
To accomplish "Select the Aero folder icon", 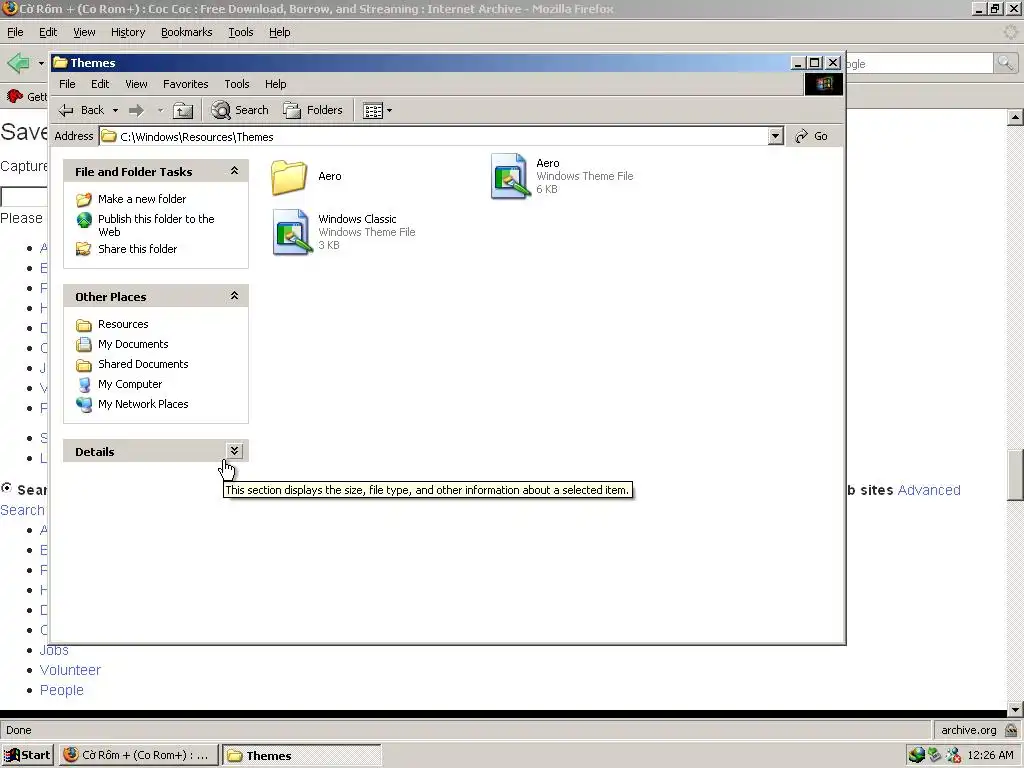I will [289, 176].
